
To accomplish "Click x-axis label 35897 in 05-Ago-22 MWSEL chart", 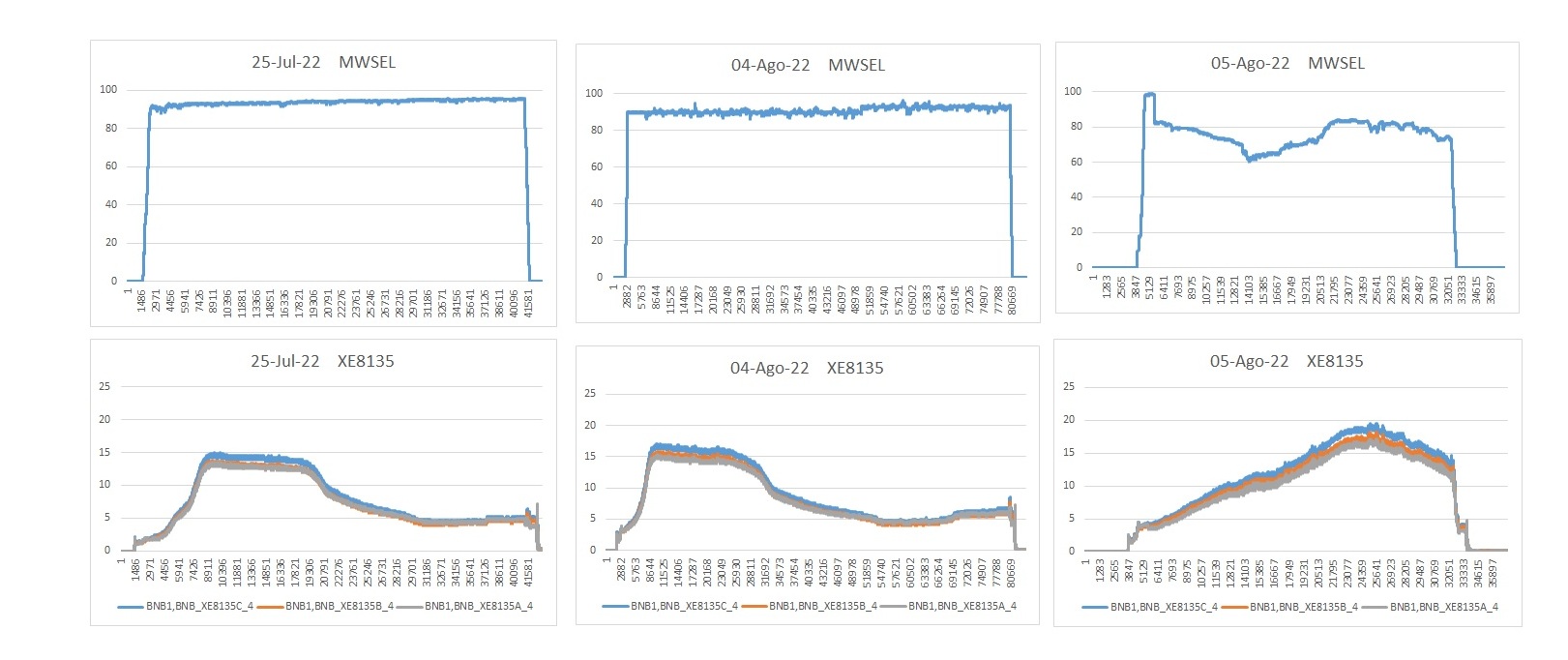I will pos(1492,288).
